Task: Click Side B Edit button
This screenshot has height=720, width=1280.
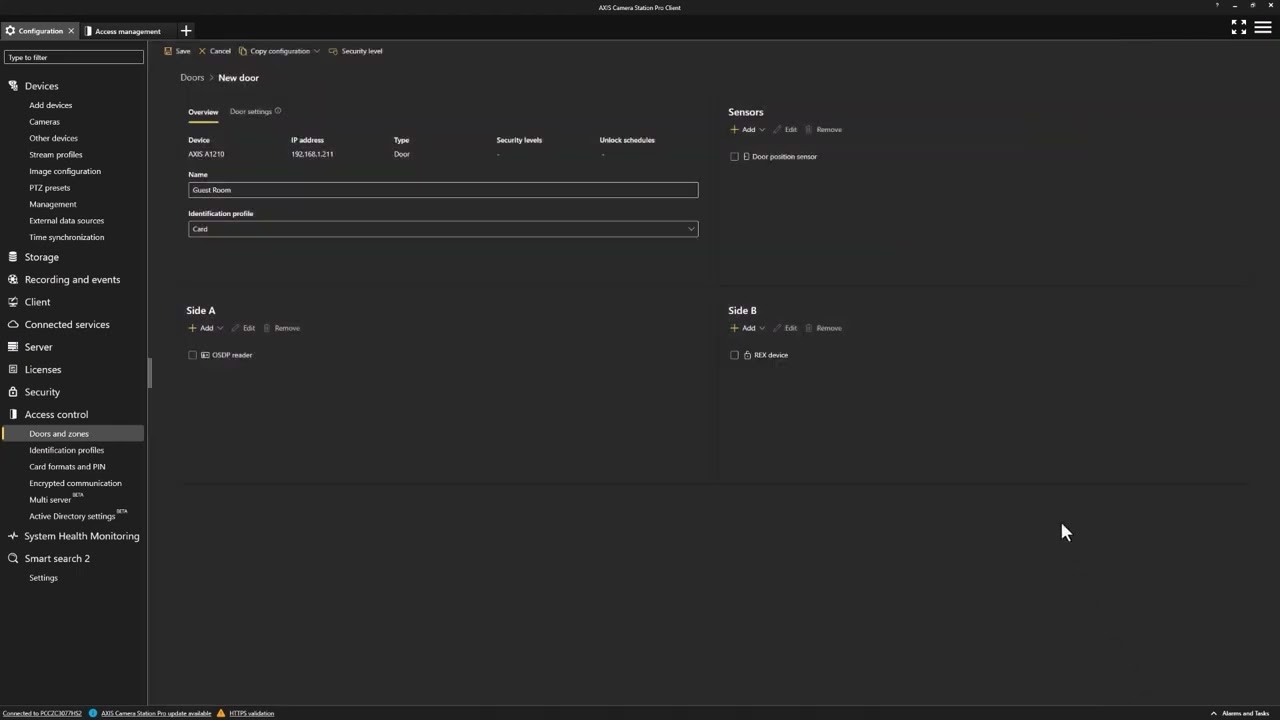Action: [785, 328]
